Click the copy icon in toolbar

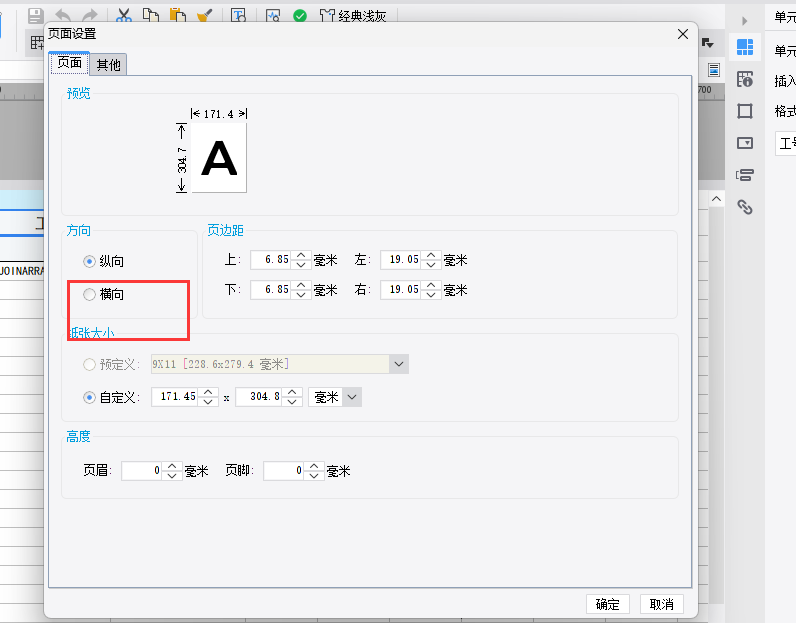click(x=151, y=15)
